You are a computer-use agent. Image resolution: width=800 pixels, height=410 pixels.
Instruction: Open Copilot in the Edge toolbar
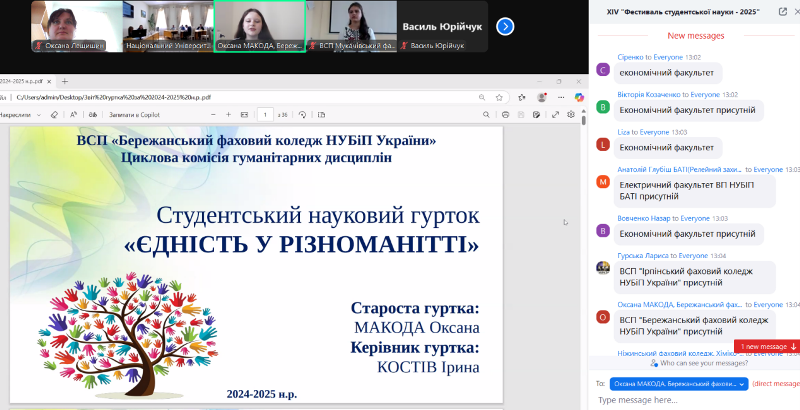point(578,97)
